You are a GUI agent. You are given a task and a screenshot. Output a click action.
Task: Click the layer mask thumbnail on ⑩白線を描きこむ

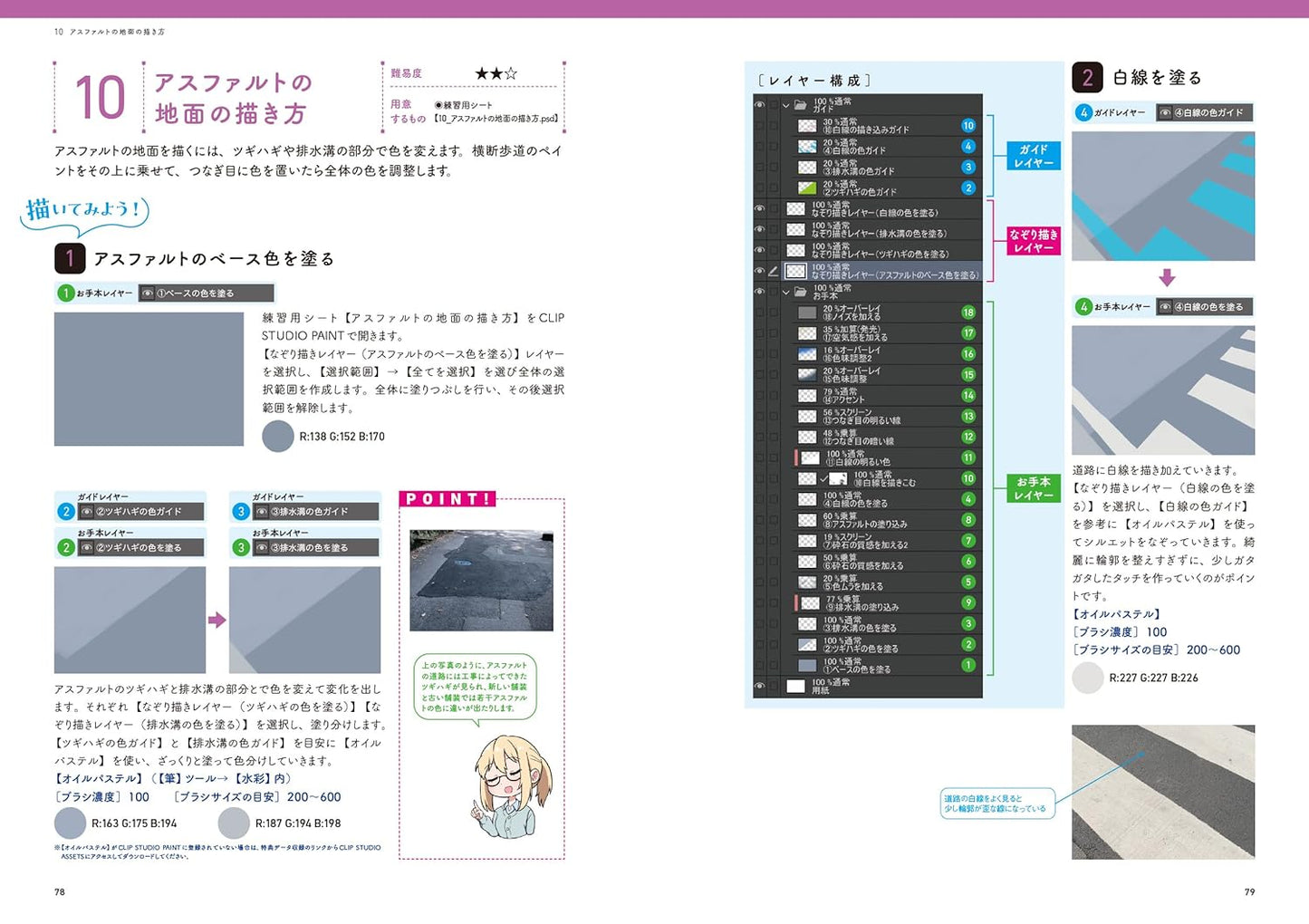click(x=839, y=478)
